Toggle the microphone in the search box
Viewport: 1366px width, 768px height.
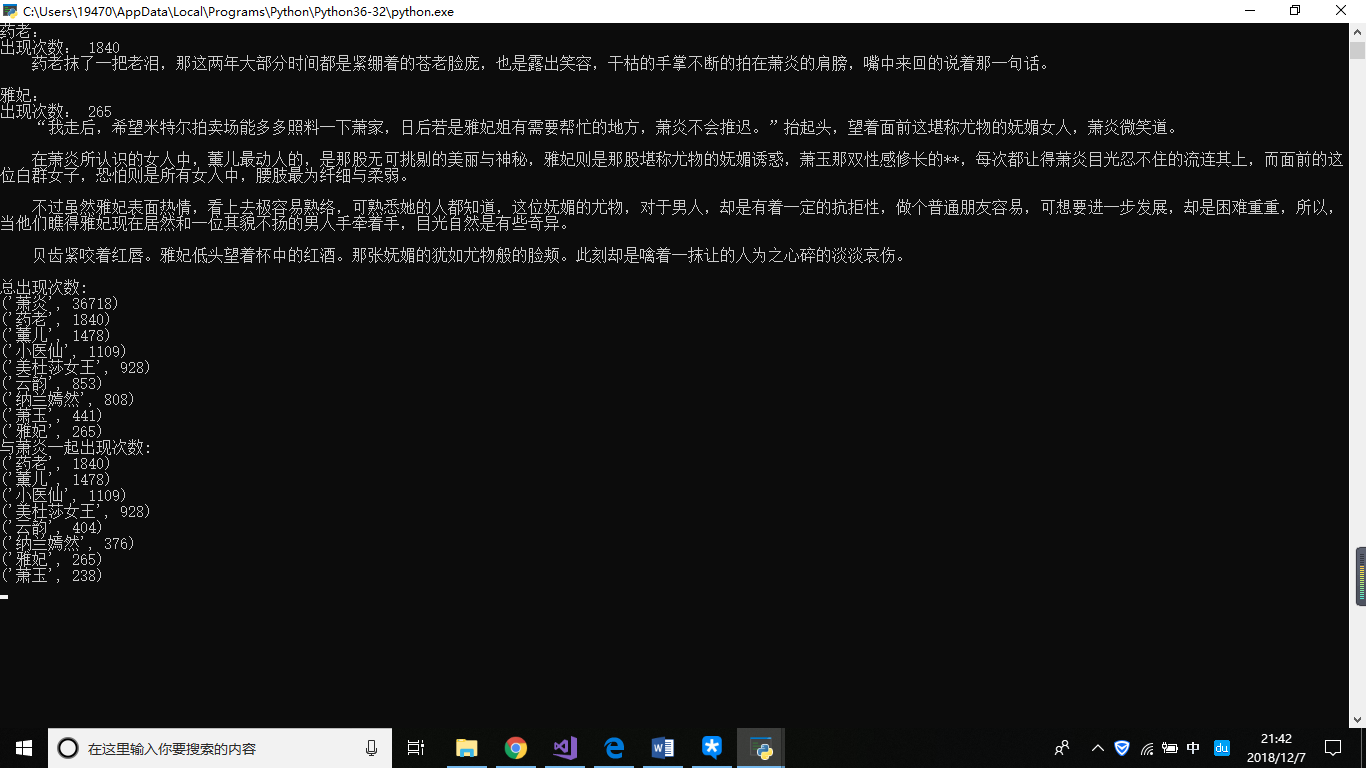370,747
